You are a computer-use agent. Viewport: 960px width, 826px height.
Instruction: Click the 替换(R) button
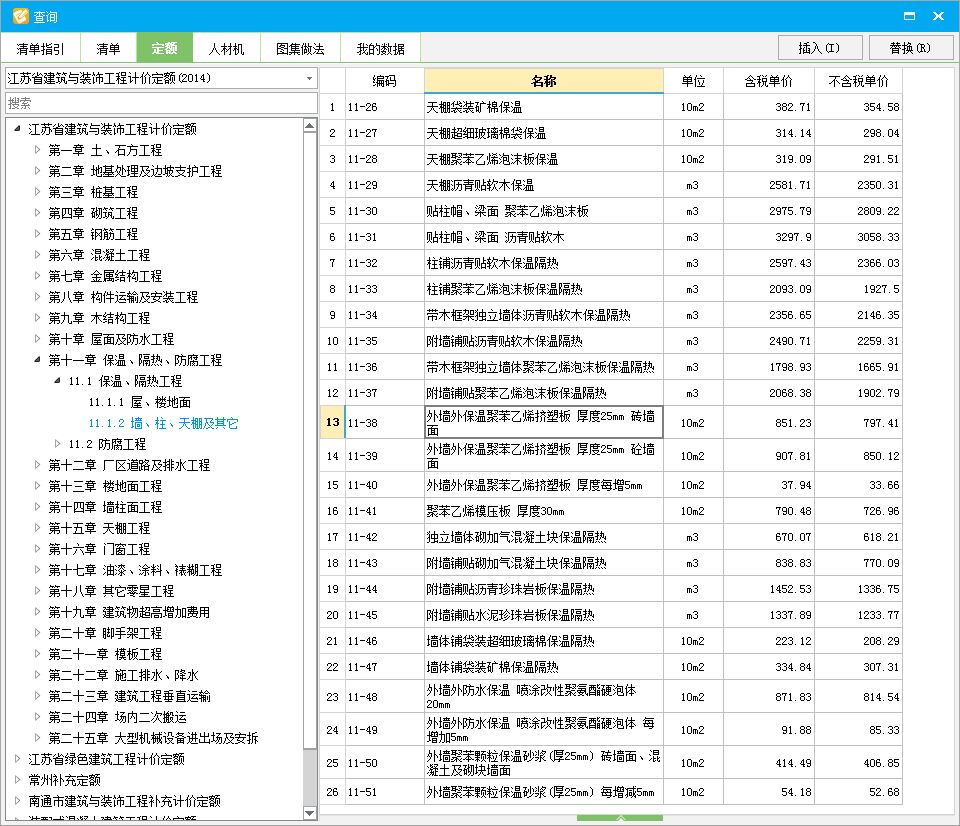click(x=910, y=47)
